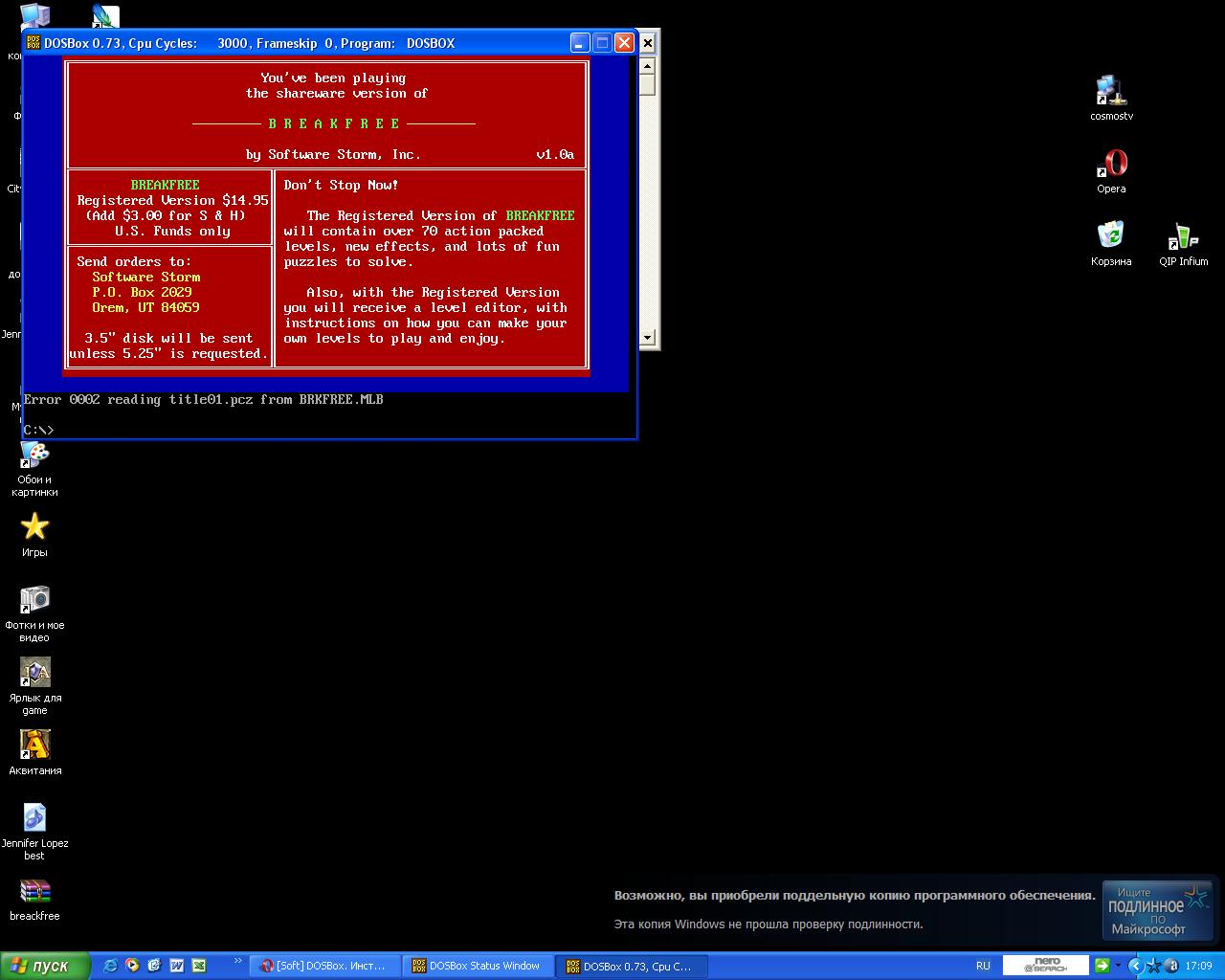
Task: Select the DOSBox 0.73 Cpu Cycles taskbar button
Action: (x=631, y=966)
